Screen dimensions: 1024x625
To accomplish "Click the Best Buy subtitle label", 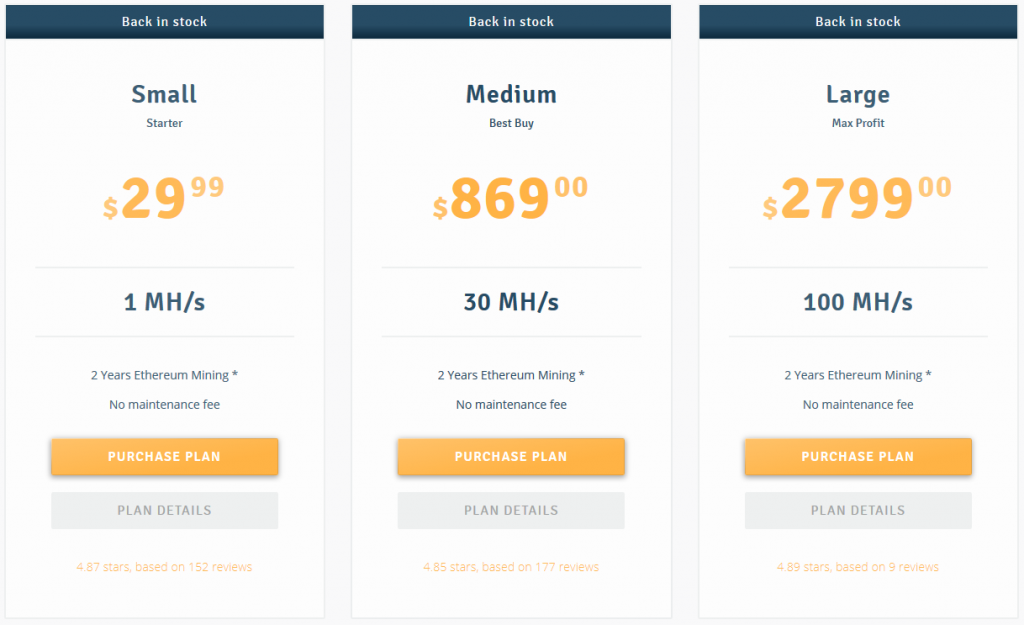I will [511, 124].
